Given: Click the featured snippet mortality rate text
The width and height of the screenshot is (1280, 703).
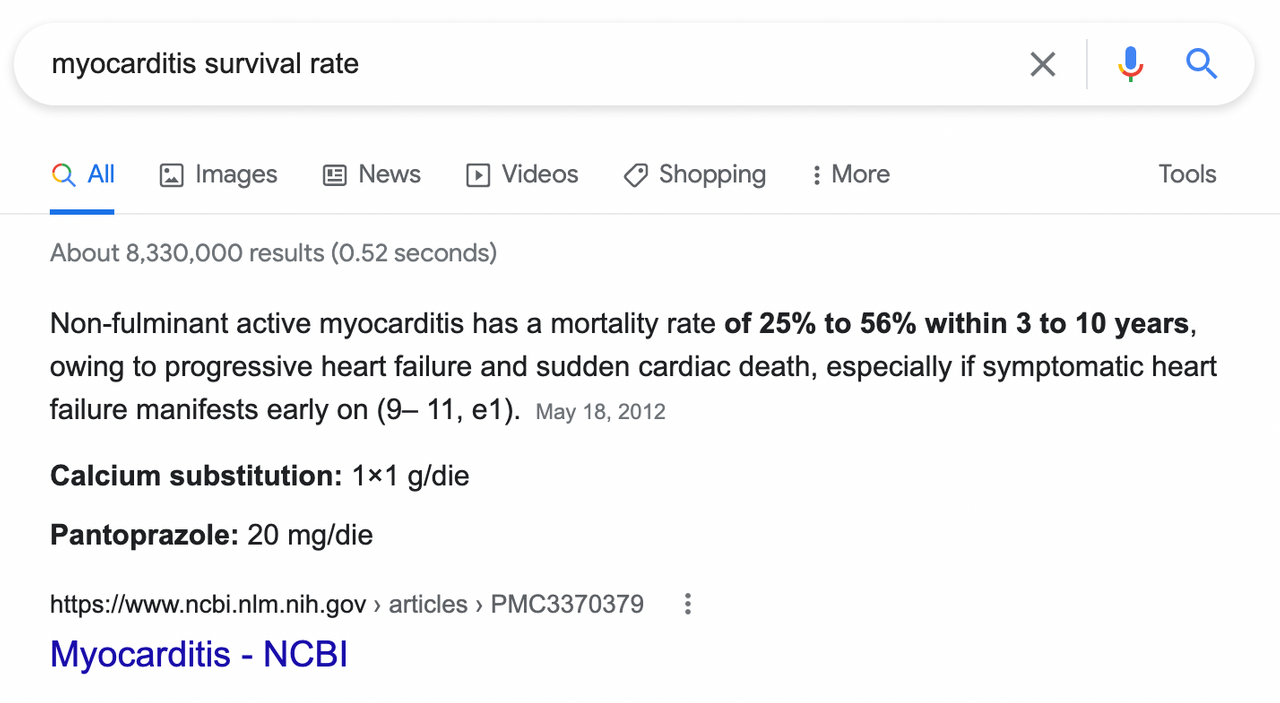Looking at the screenshot, I should (x=633, y=367).
